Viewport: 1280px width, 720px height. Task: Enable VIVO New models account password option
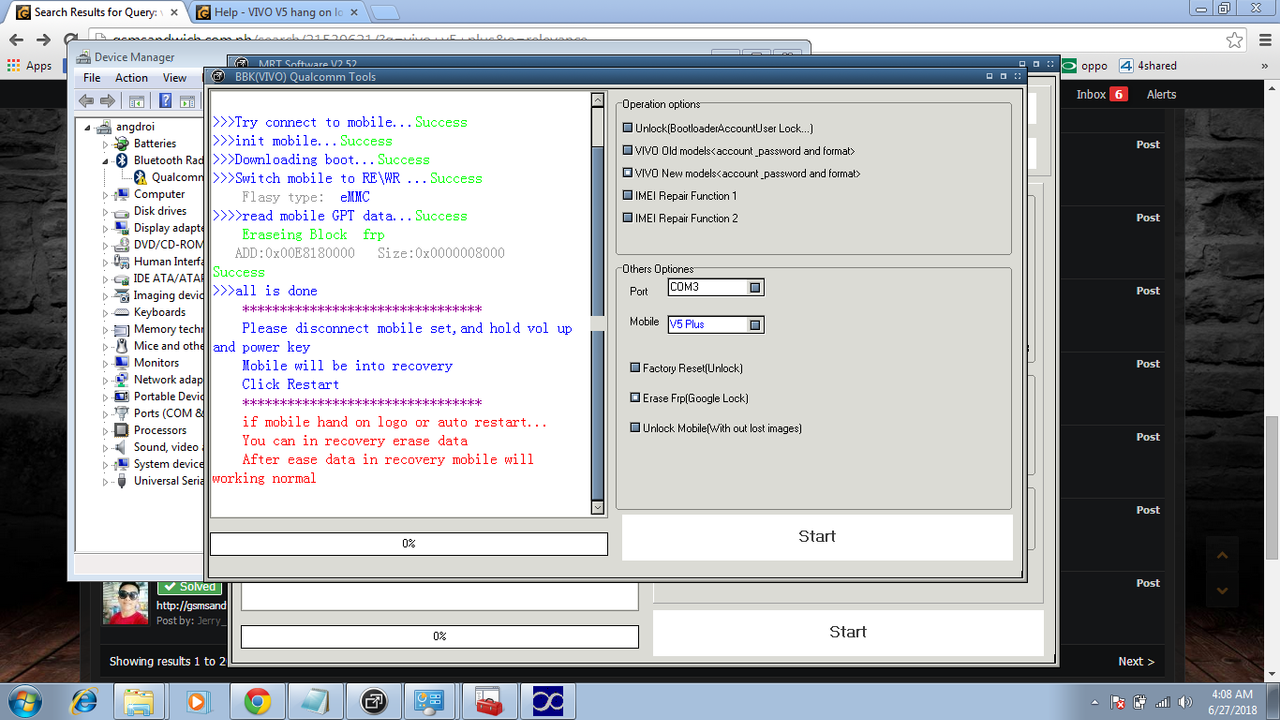(628, 173)
